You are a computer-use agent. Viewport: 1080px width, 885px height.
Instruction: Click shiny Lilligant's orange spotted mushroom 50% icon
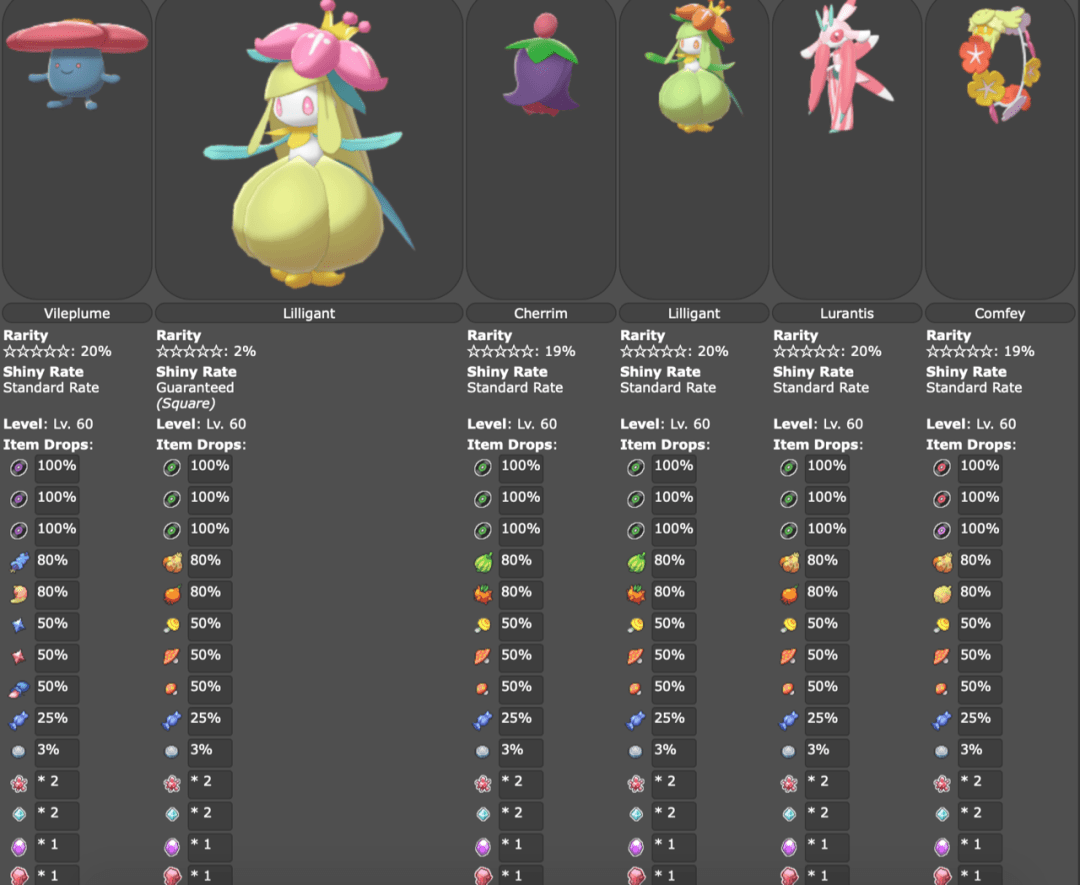pyautogui.click(x=172, y=657)
